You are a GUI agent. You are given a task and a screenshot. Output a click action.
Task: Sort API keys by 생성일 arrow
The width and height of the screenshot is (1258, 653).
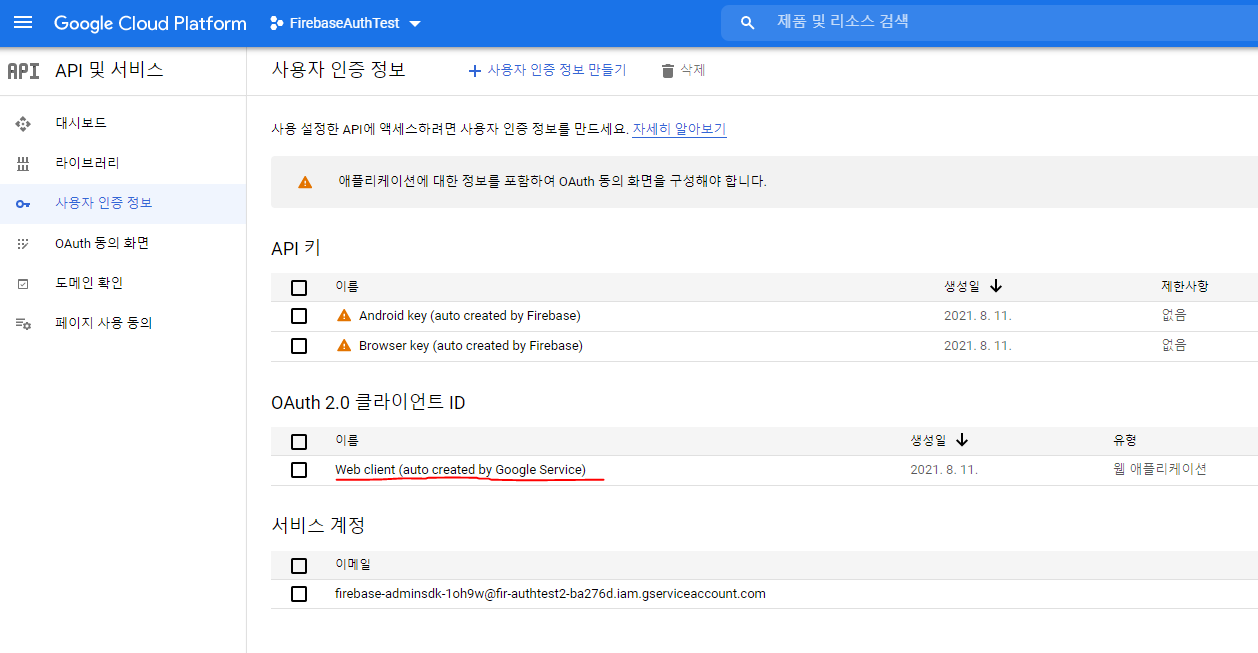pyautogui.click(x=996, y=286)
